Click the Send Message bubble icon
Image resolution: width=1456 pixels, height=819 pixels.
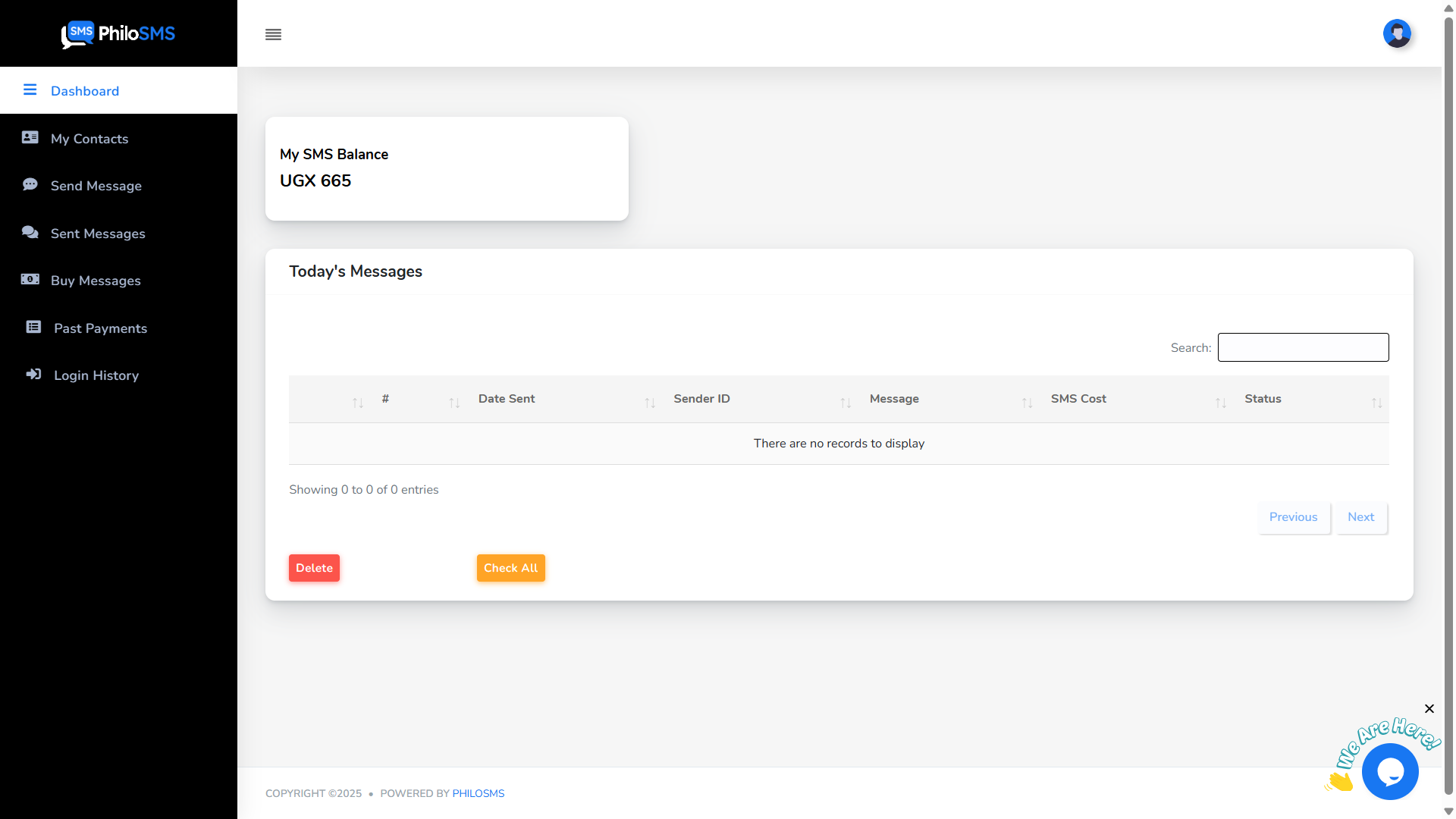tap(30, 184)
